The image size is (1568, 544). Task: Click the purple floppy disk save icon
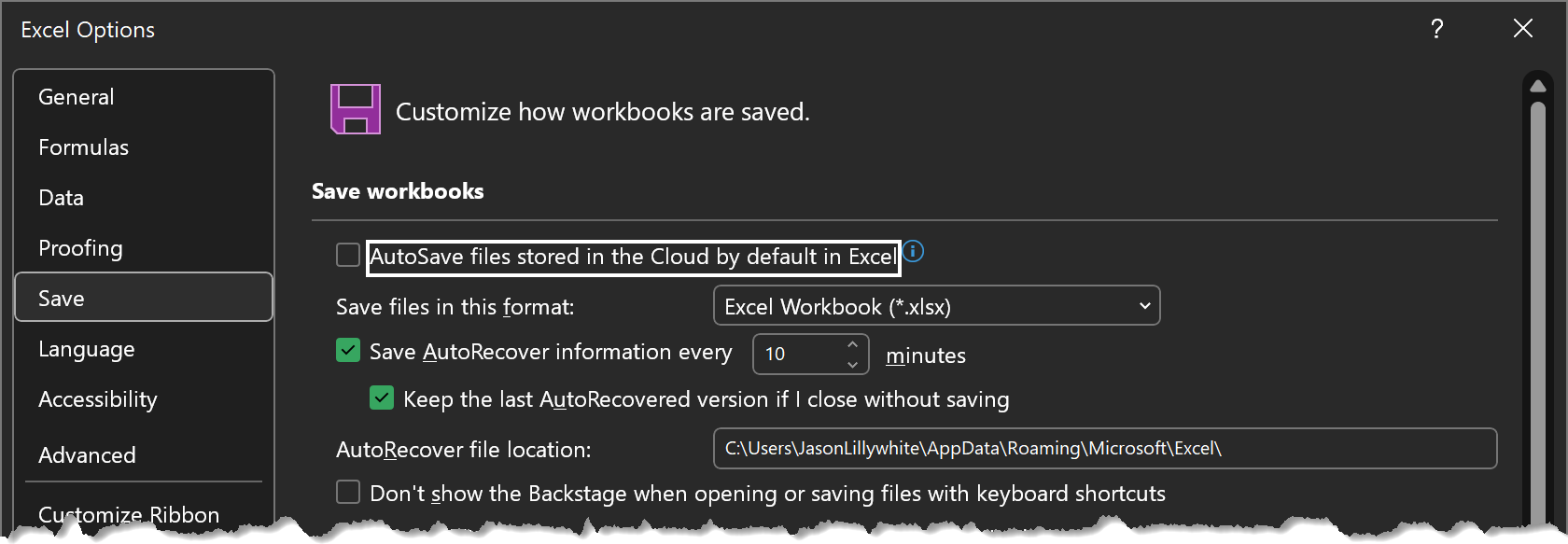356,109
